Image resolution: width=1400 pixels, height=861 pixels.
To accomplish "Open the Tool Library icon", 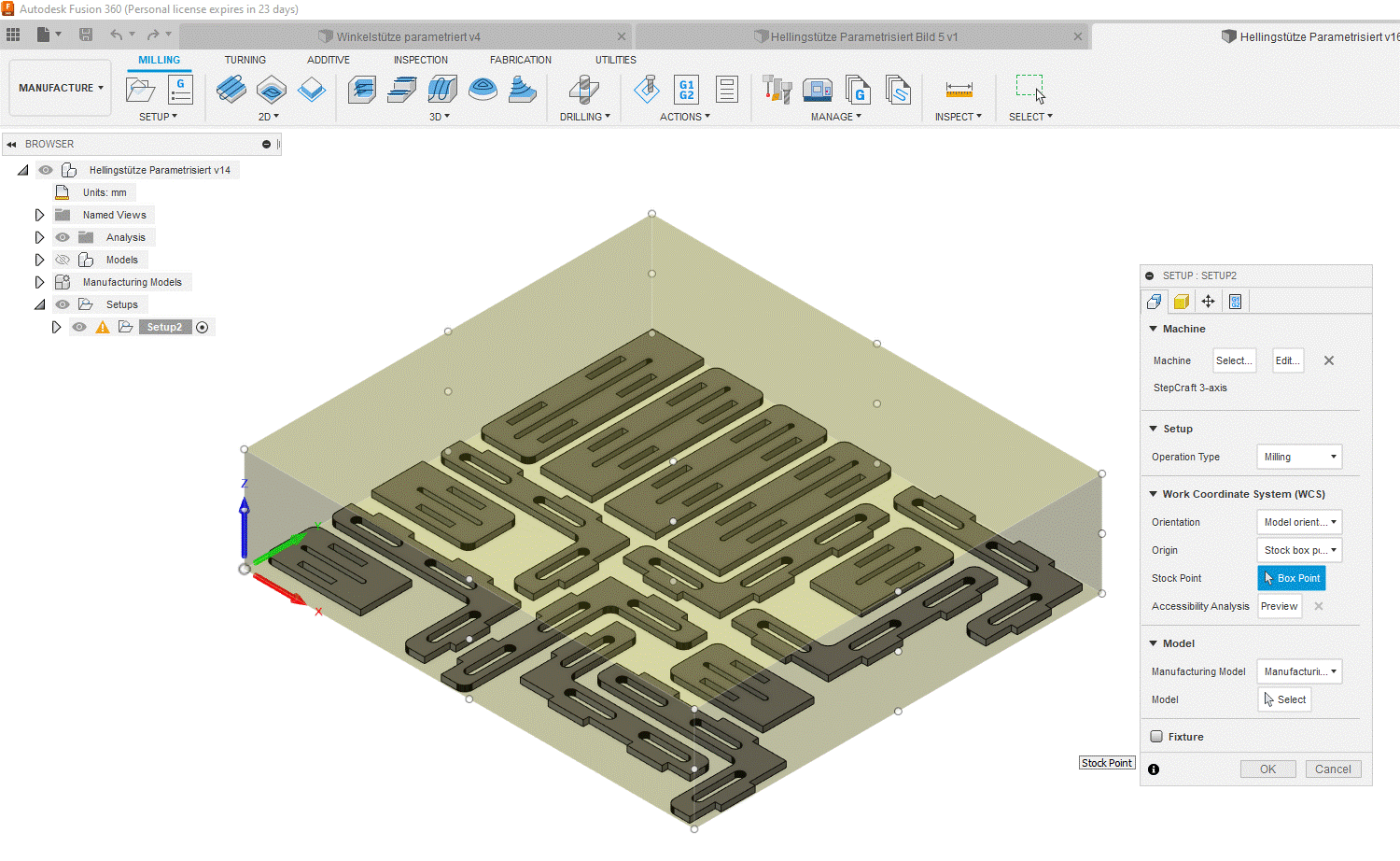I will click(777, 91).
